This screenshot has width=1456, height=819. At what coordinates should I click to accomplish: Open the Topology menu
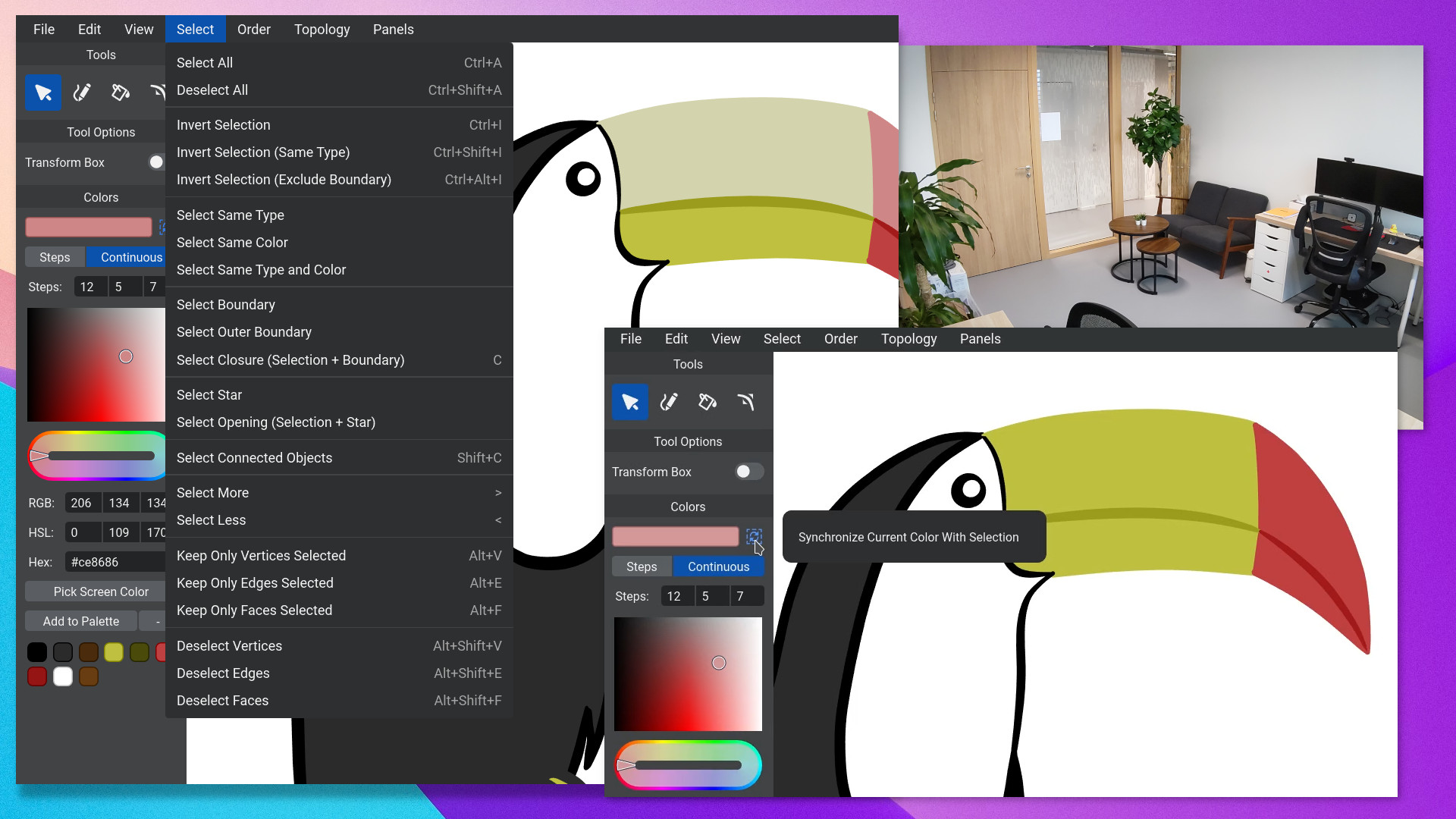point(322,29)
